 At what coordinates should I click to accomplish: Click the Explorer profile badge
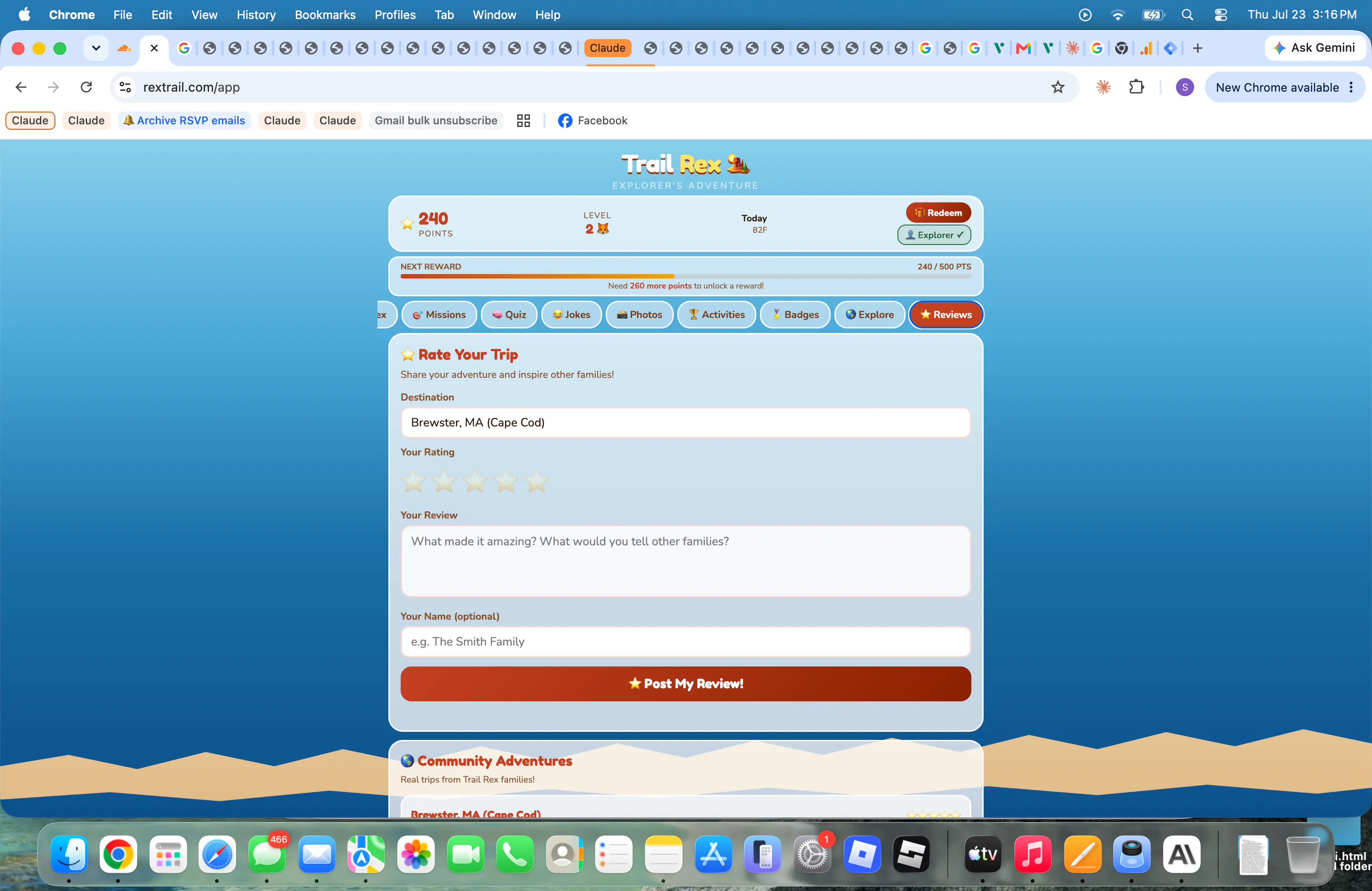tap(934, 235)
